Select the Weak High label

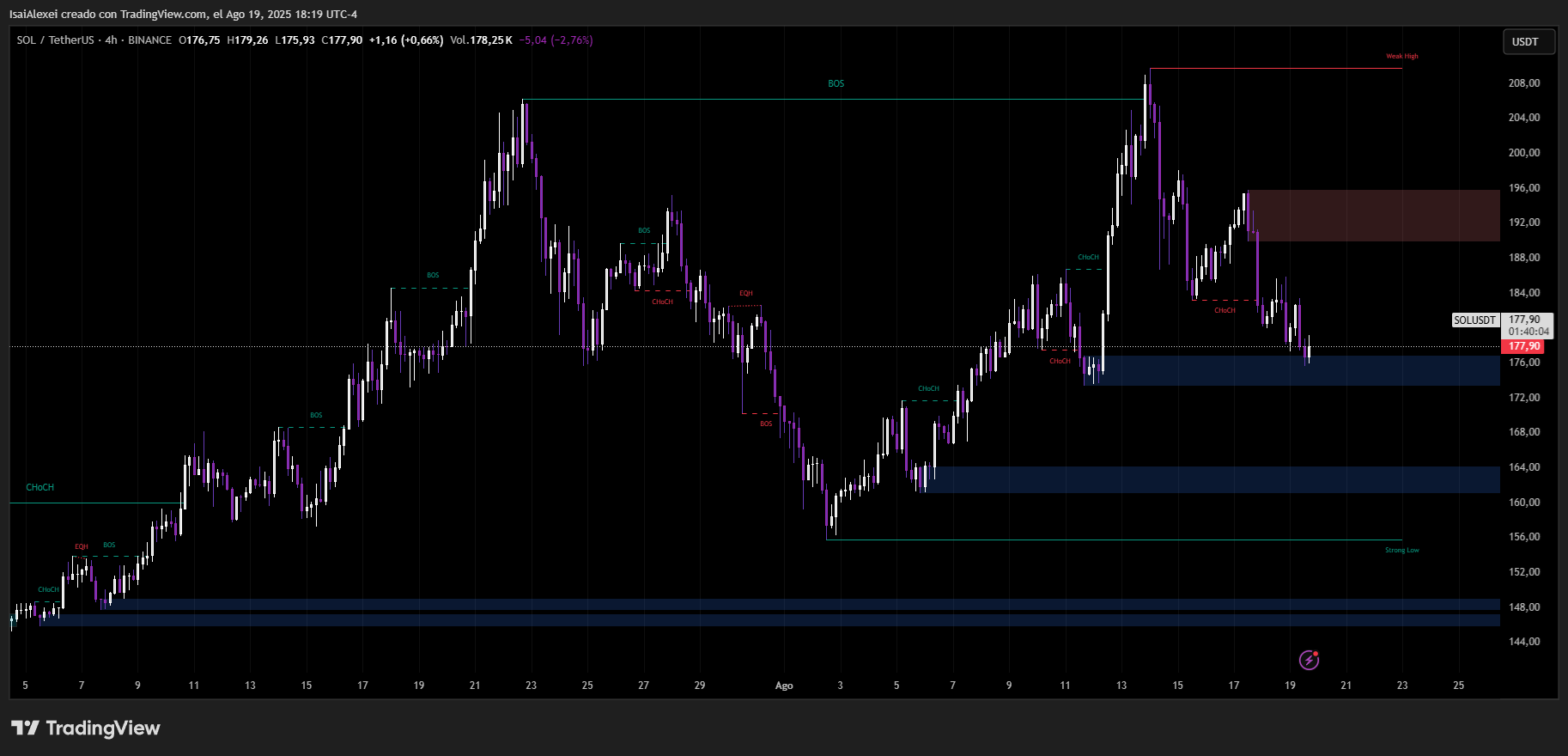1401,57
